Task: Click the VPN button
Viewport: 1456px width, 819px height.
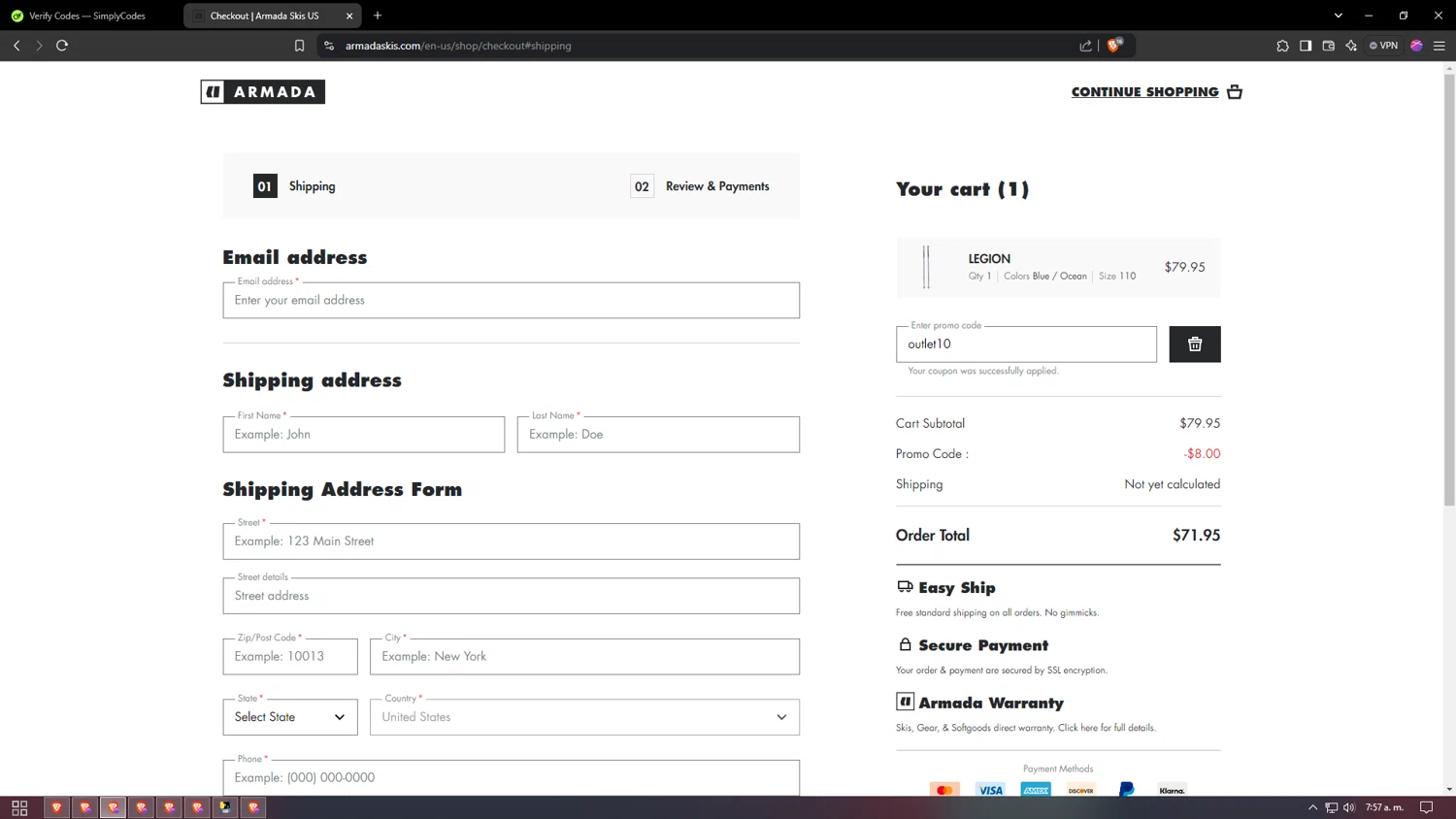Action: (1384, 46)
